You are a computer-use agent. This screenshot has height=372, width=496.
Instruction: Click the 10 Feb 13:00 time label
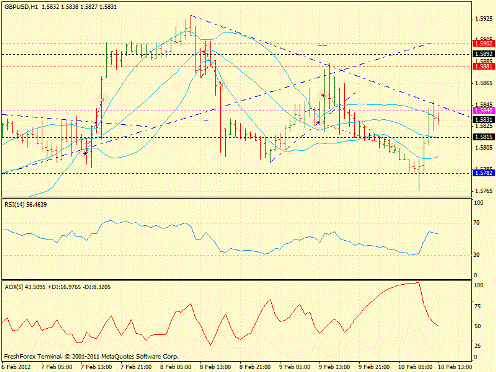(455, 367)
